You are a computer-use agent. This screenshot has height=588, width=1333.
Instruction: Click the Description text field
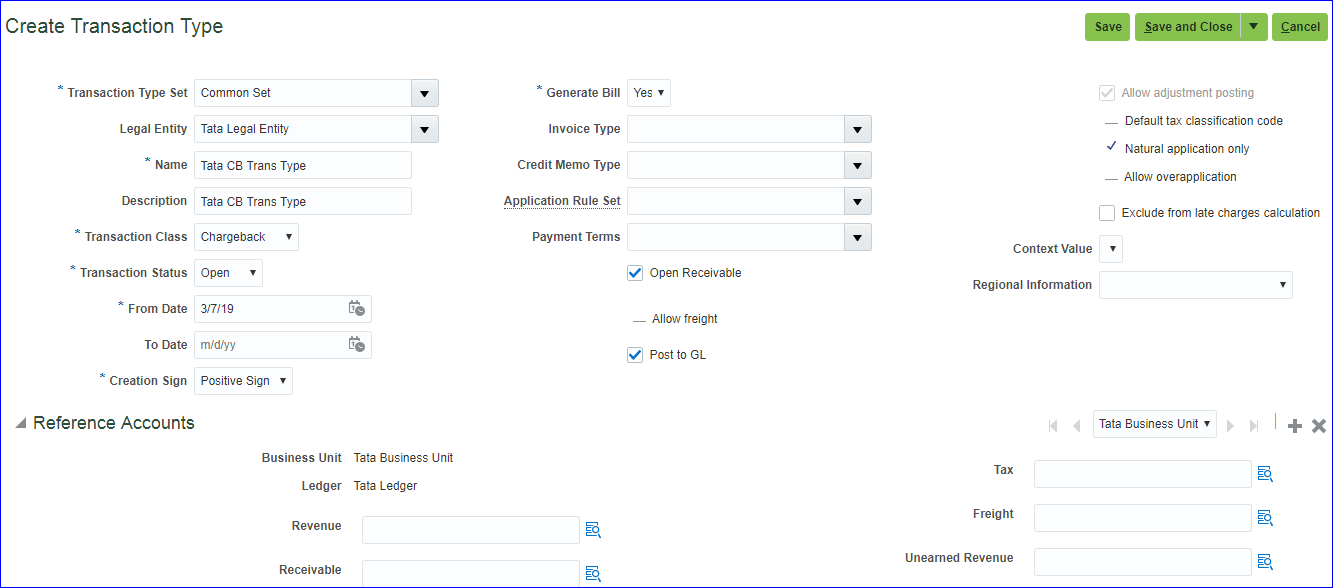tap(302, 201)
